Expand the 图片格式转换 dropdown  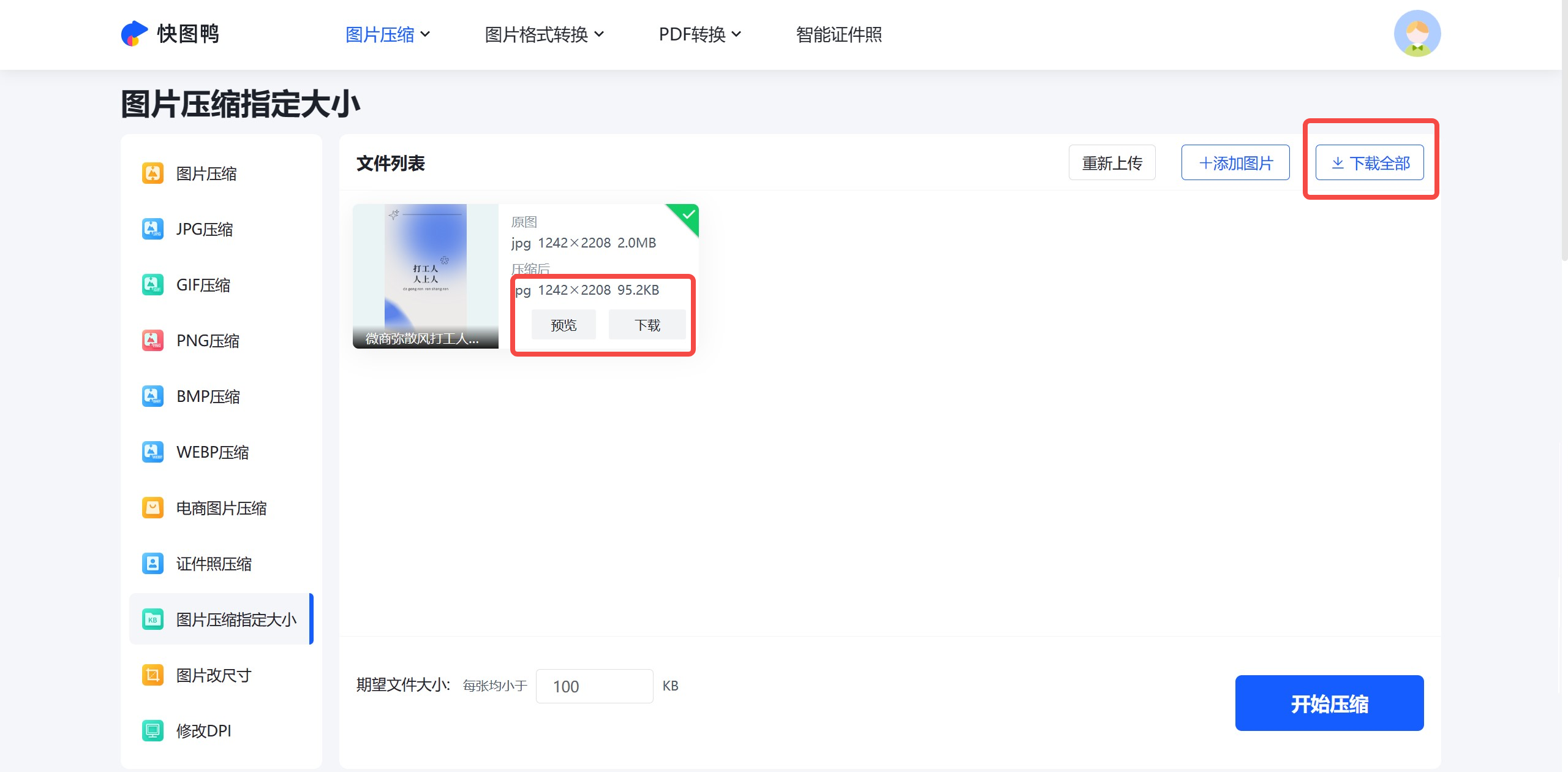[x=543, y=35]
